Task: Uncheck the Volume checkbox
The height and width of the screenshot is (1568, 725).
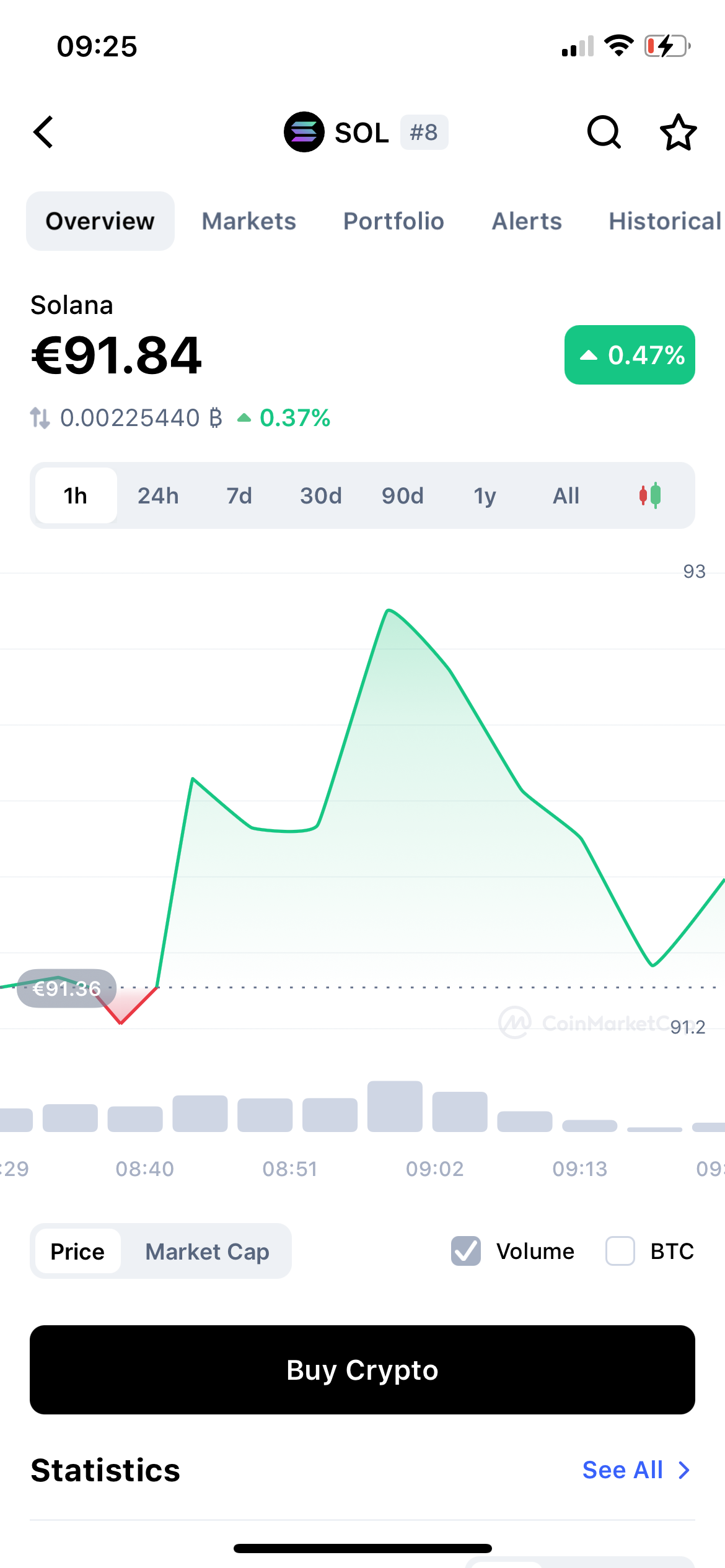Action: 466,1251
